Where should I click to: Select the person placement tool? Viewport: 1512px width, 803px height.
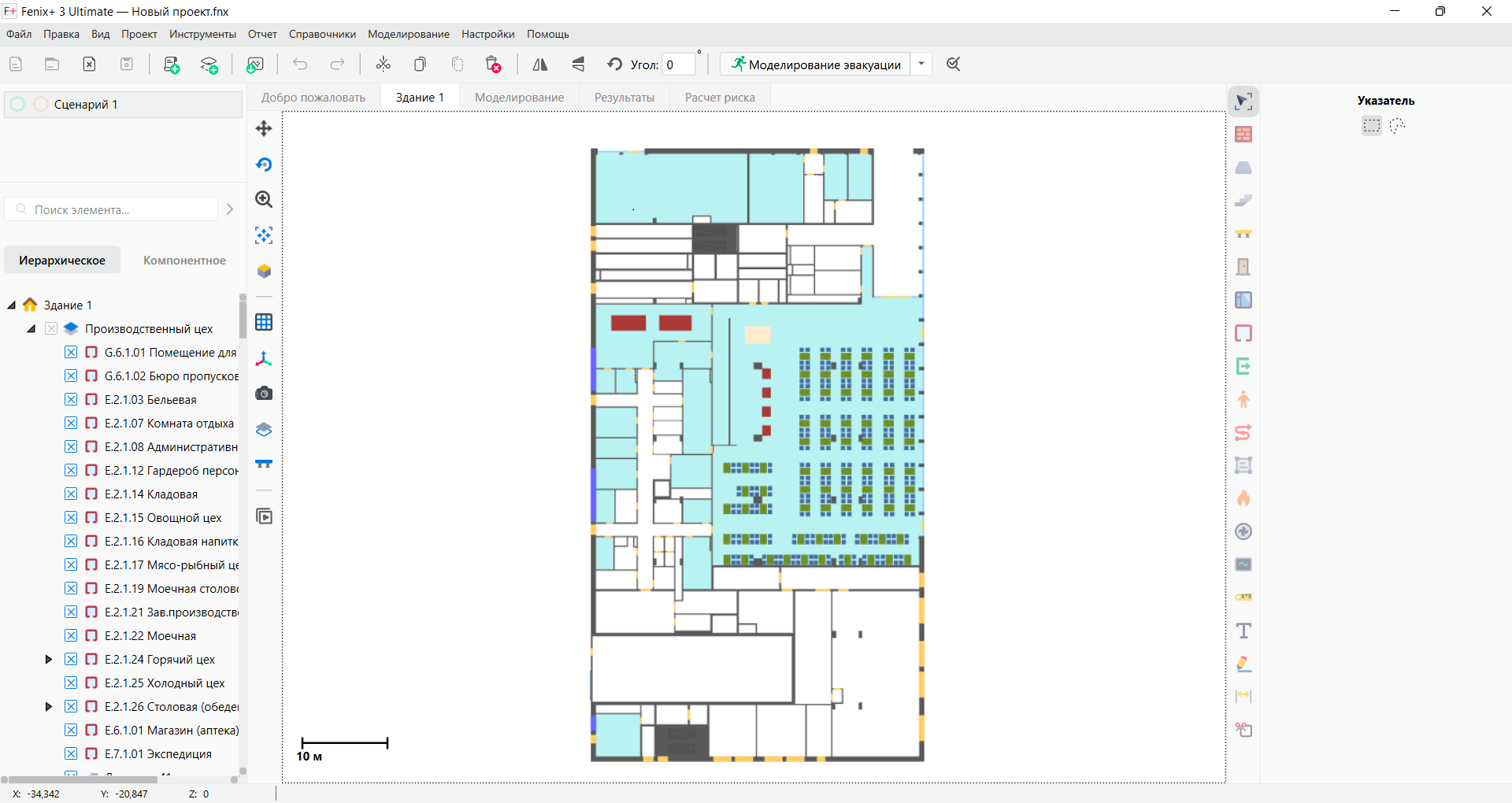1243,399
